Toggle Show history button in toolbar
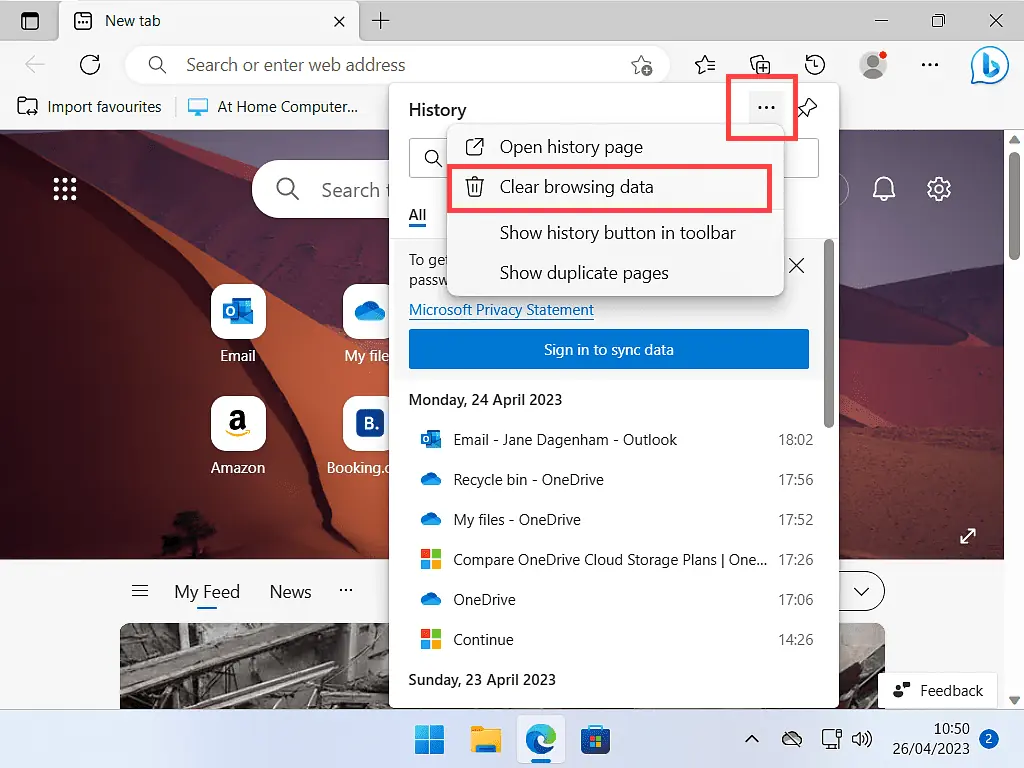The width and height of the screenshot is (1024, 768). (x=617, y=233)
